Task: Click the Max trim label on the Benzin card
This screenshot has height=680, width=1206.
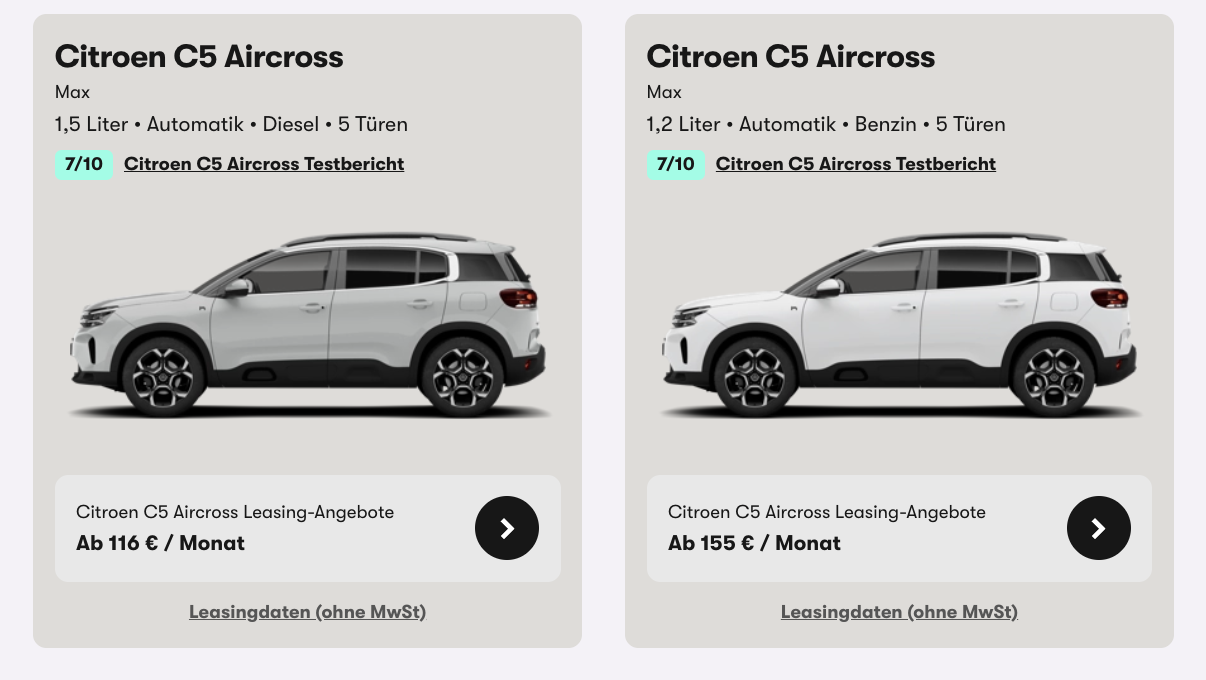Action: point(664,92)
